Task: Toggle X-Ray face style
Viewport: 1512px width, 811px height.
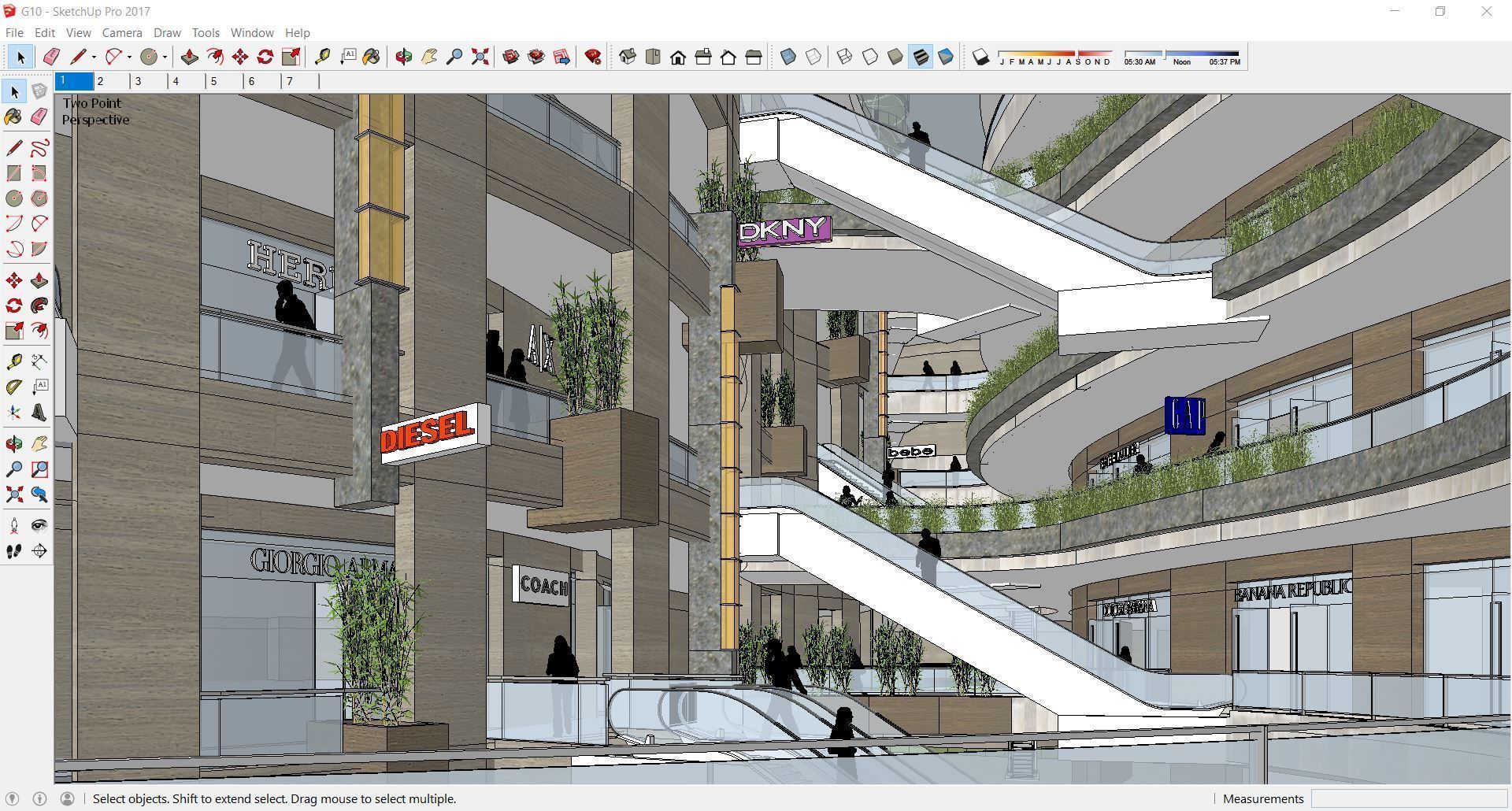Action: pyautogui.click(x=788, y=57)
